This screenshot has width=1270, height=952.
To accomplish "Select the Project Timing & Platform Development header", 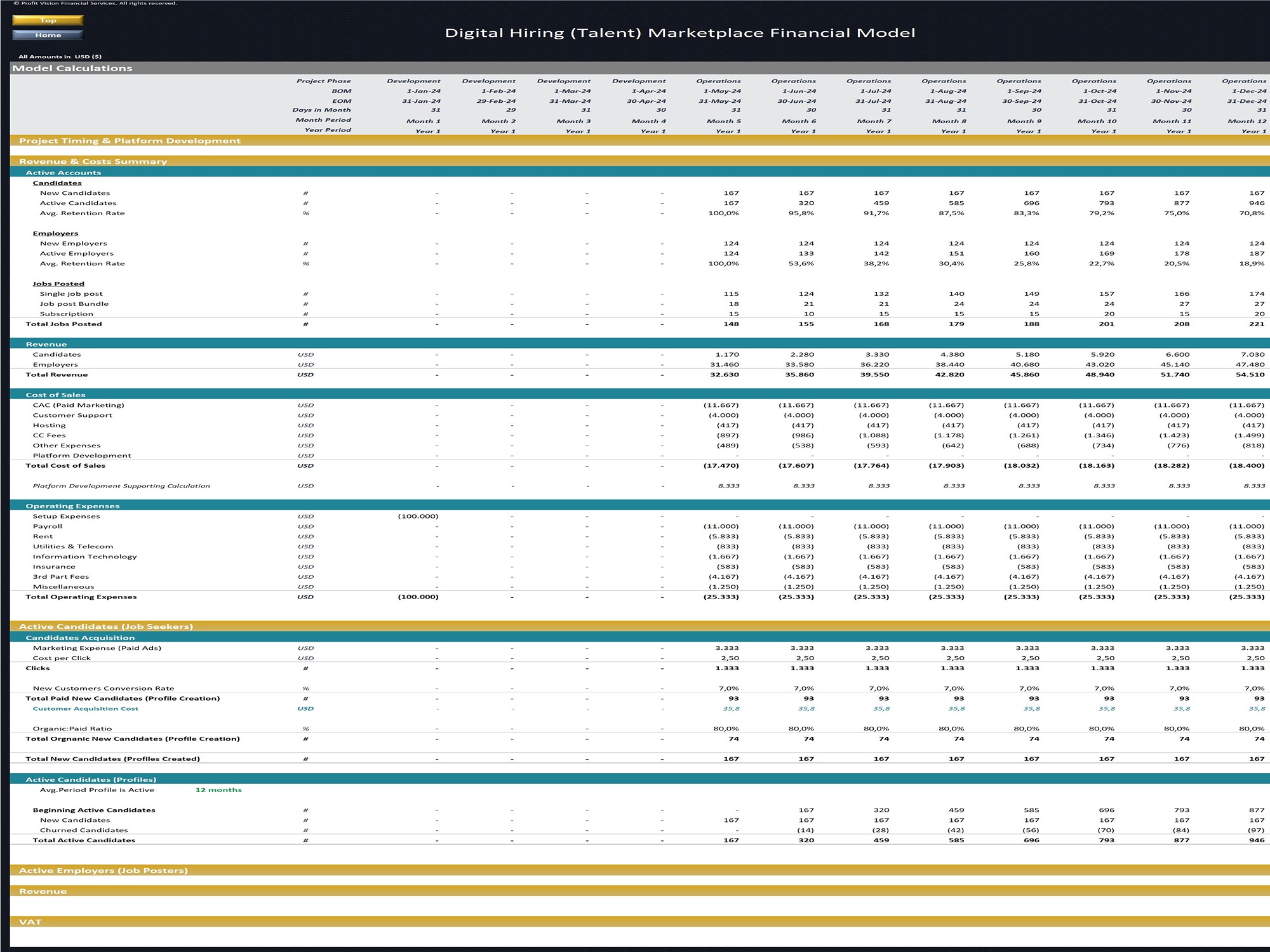I will click(640, 141).
